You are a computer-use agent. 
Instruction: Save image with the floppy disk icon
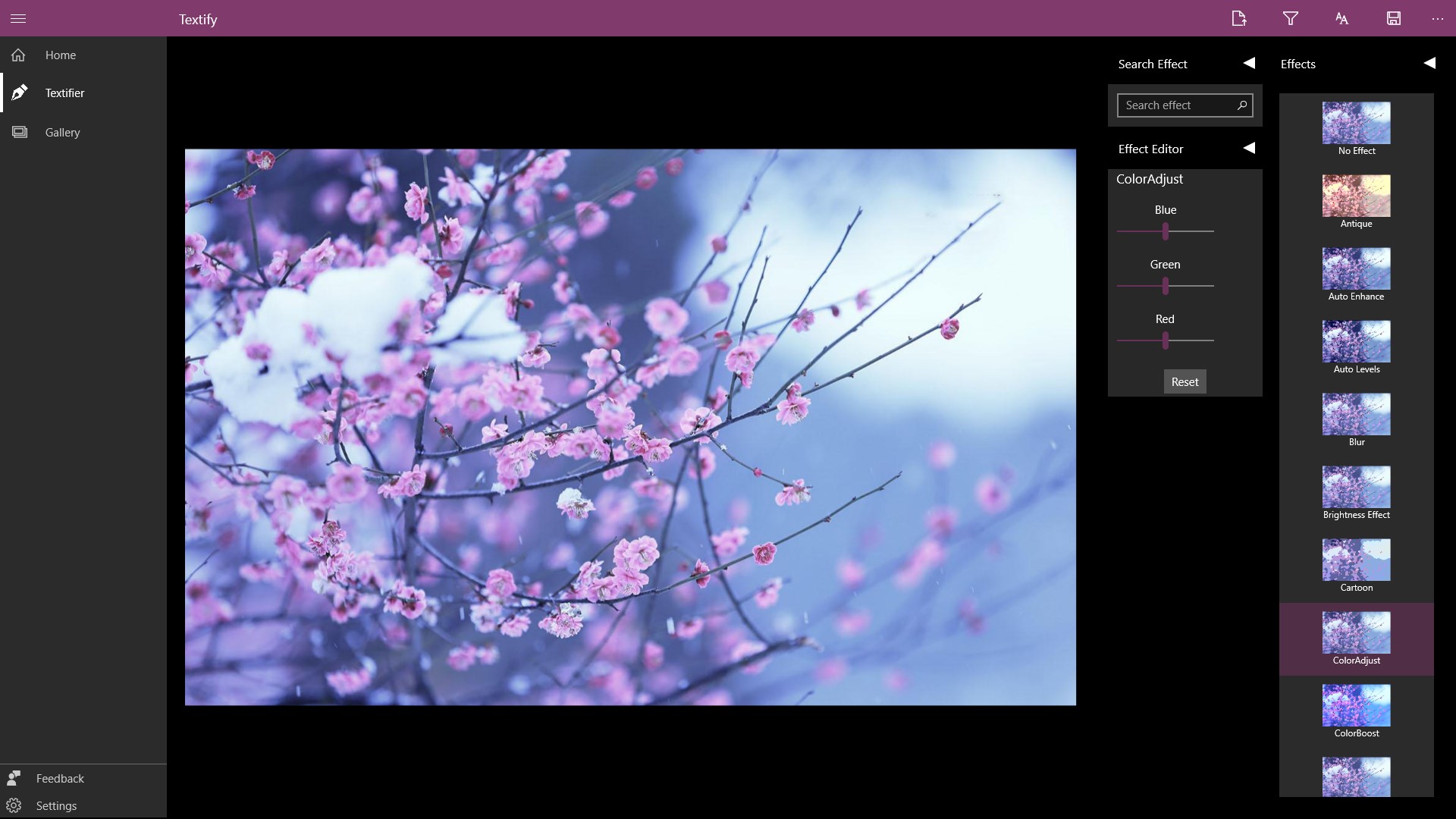click(1393, 18)
